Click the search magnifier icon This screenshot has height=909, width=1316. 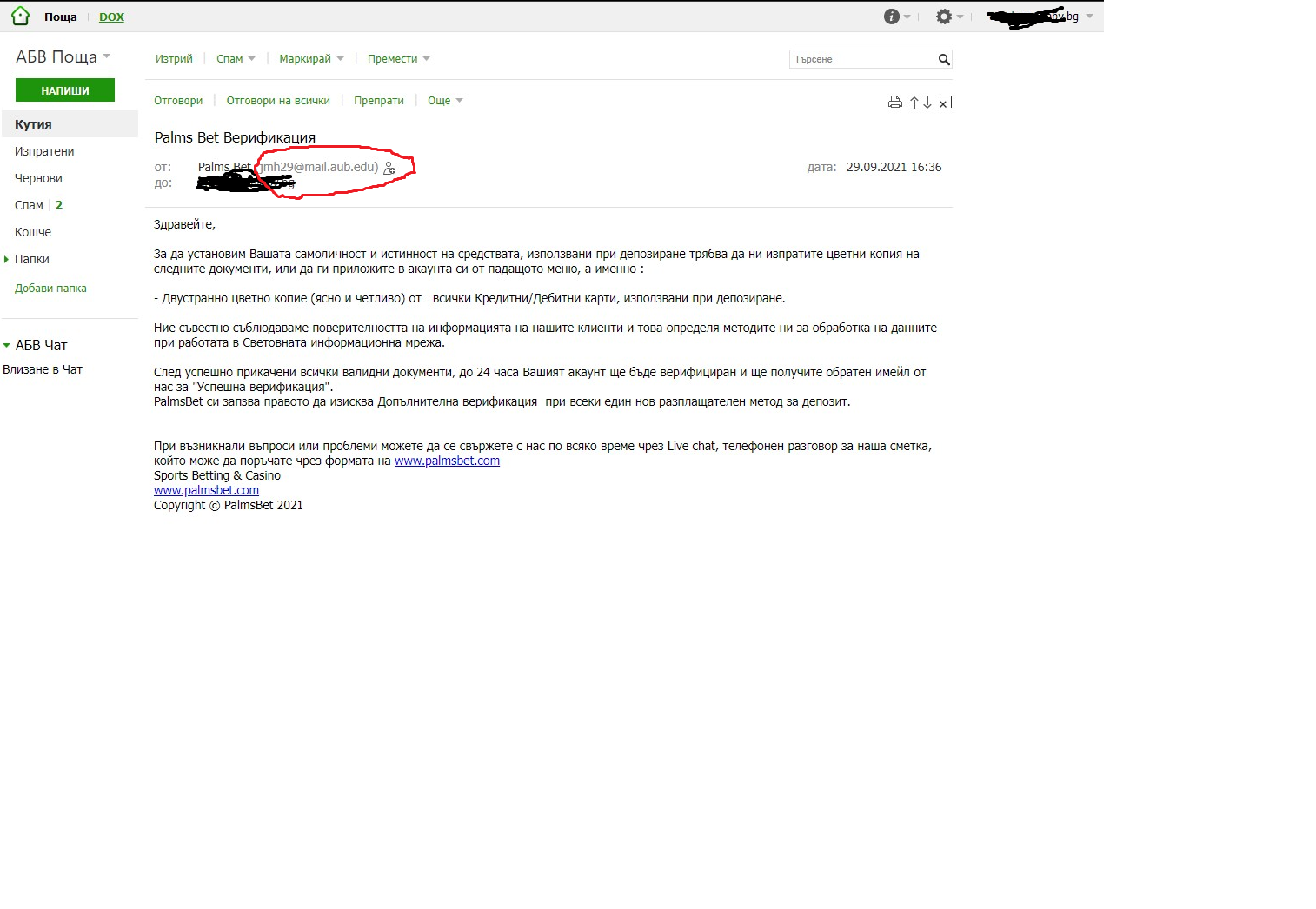[x=944, y=59]
